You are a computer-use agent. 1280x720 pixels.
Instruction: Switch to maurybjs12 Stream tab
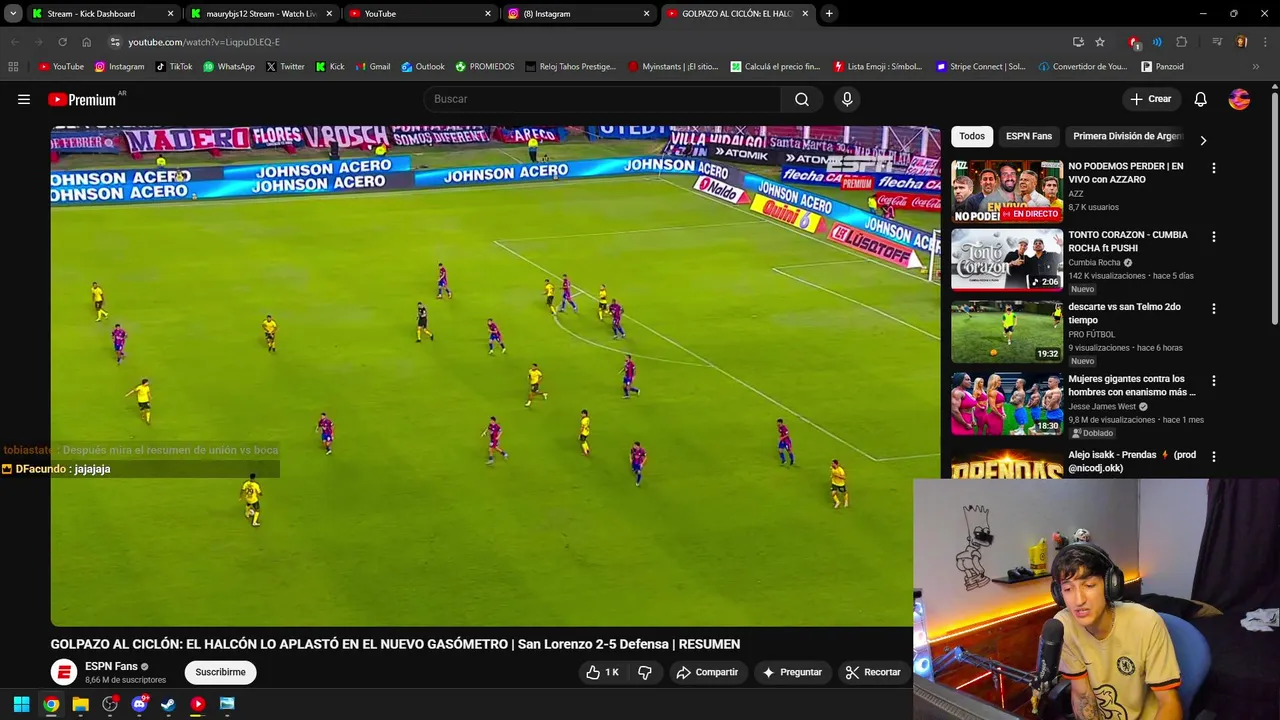(260, 14)
